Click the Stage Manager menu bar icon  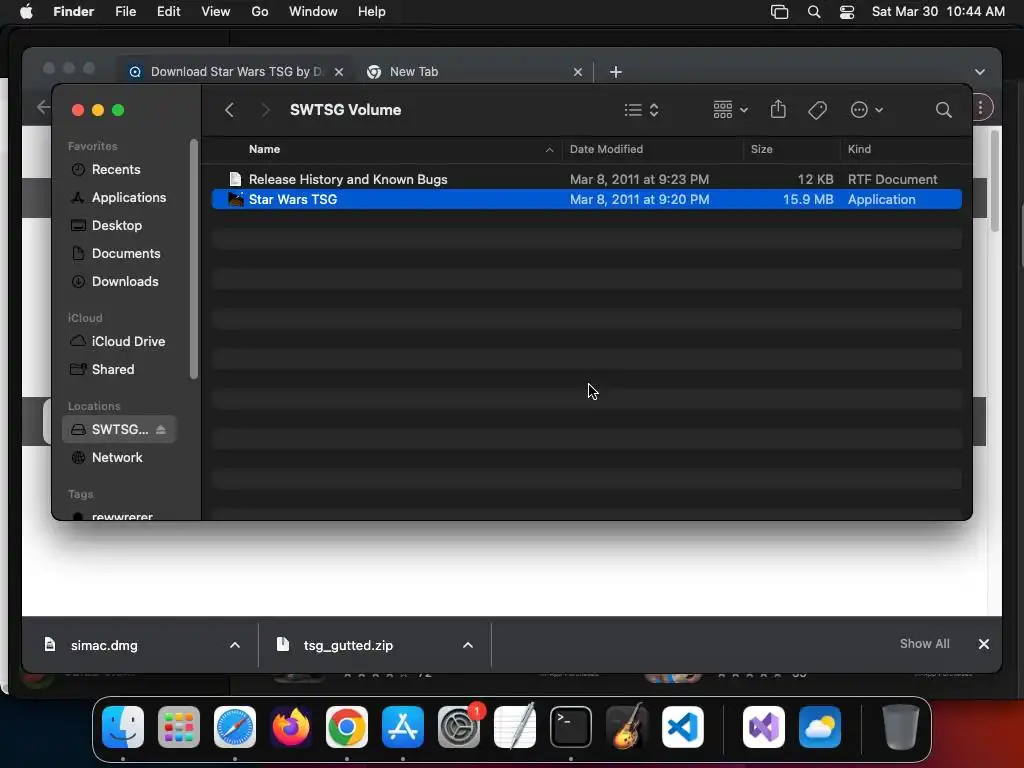pos(779,12)
